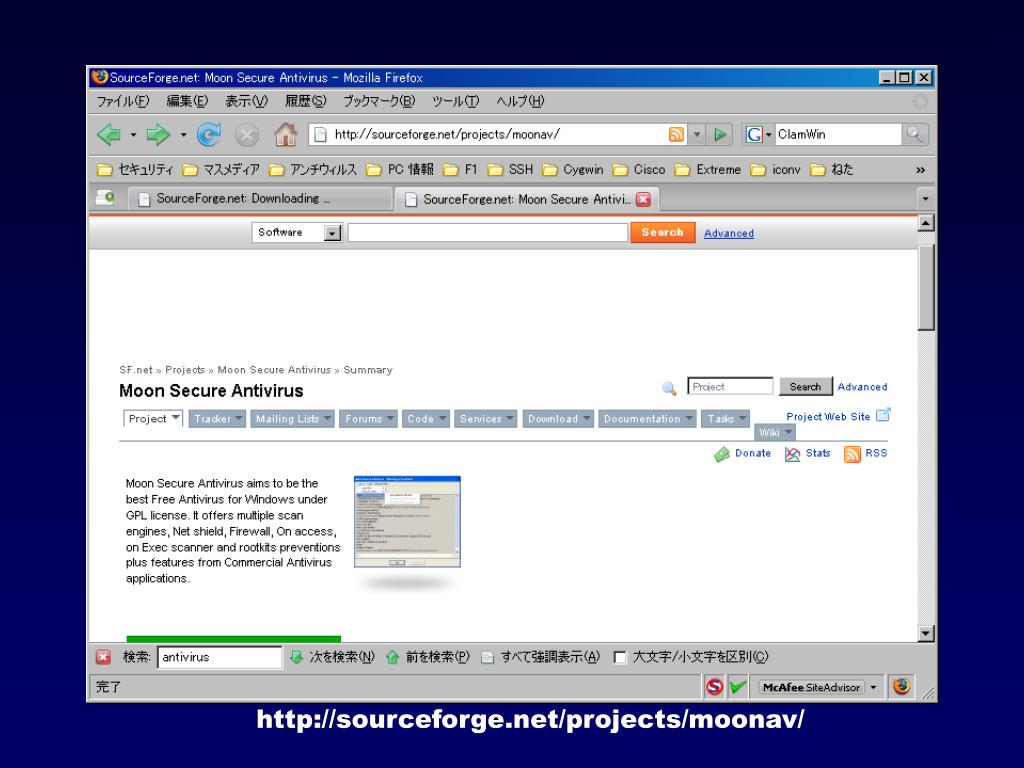Go back with the green back arrow
The image size is (1024, 768).
tap(109, 135)
